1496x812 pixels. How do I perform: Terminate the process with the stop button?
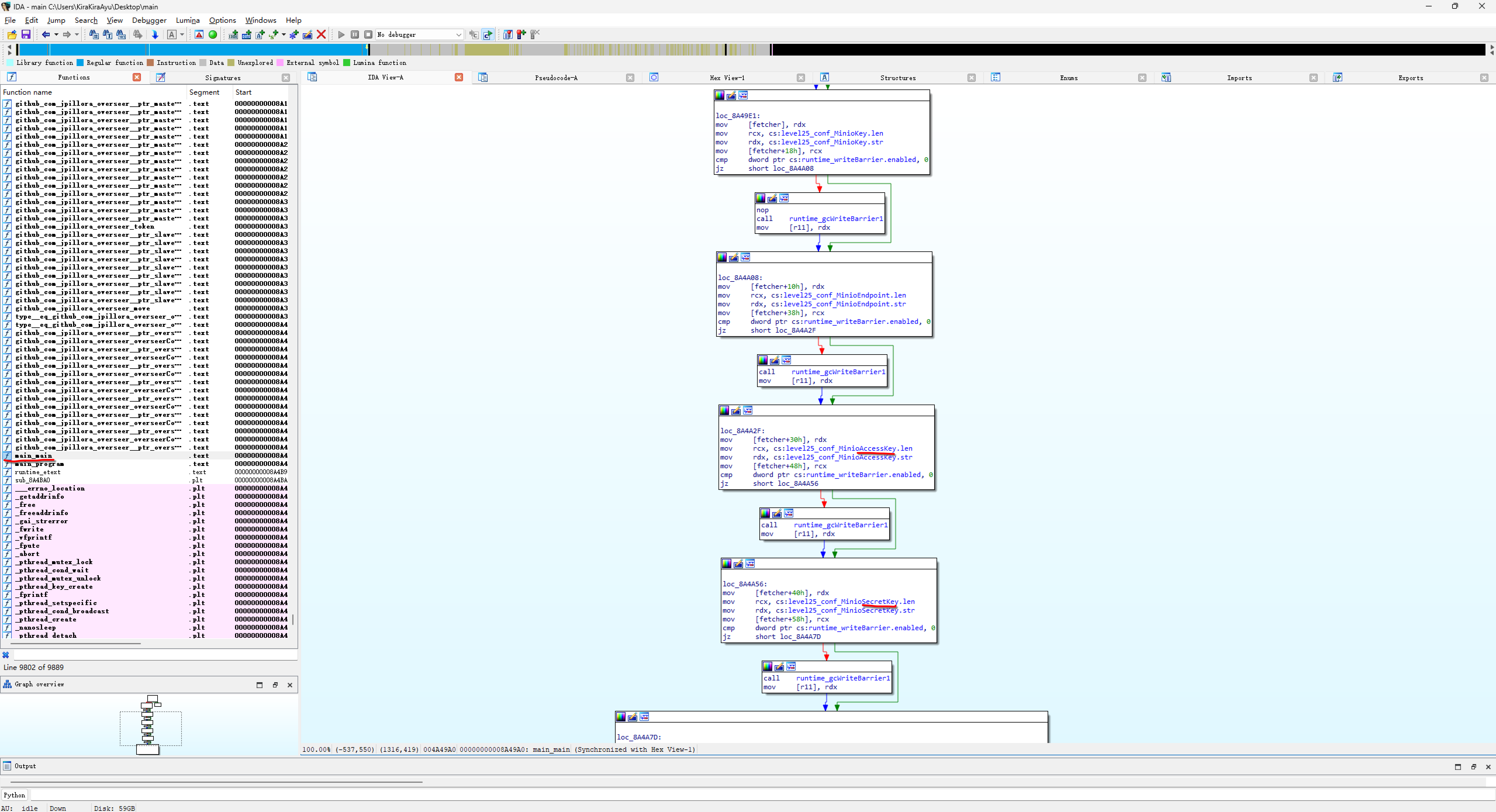[368, 35]
